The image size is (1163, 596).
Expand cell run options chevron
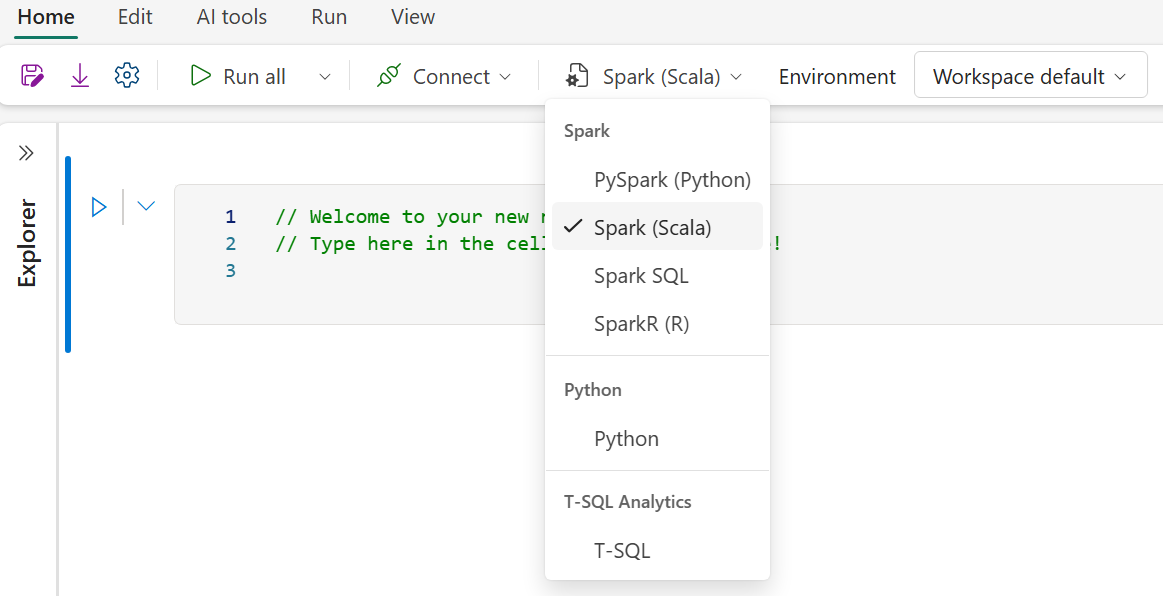pyautogui.click(x=146, y=207)
